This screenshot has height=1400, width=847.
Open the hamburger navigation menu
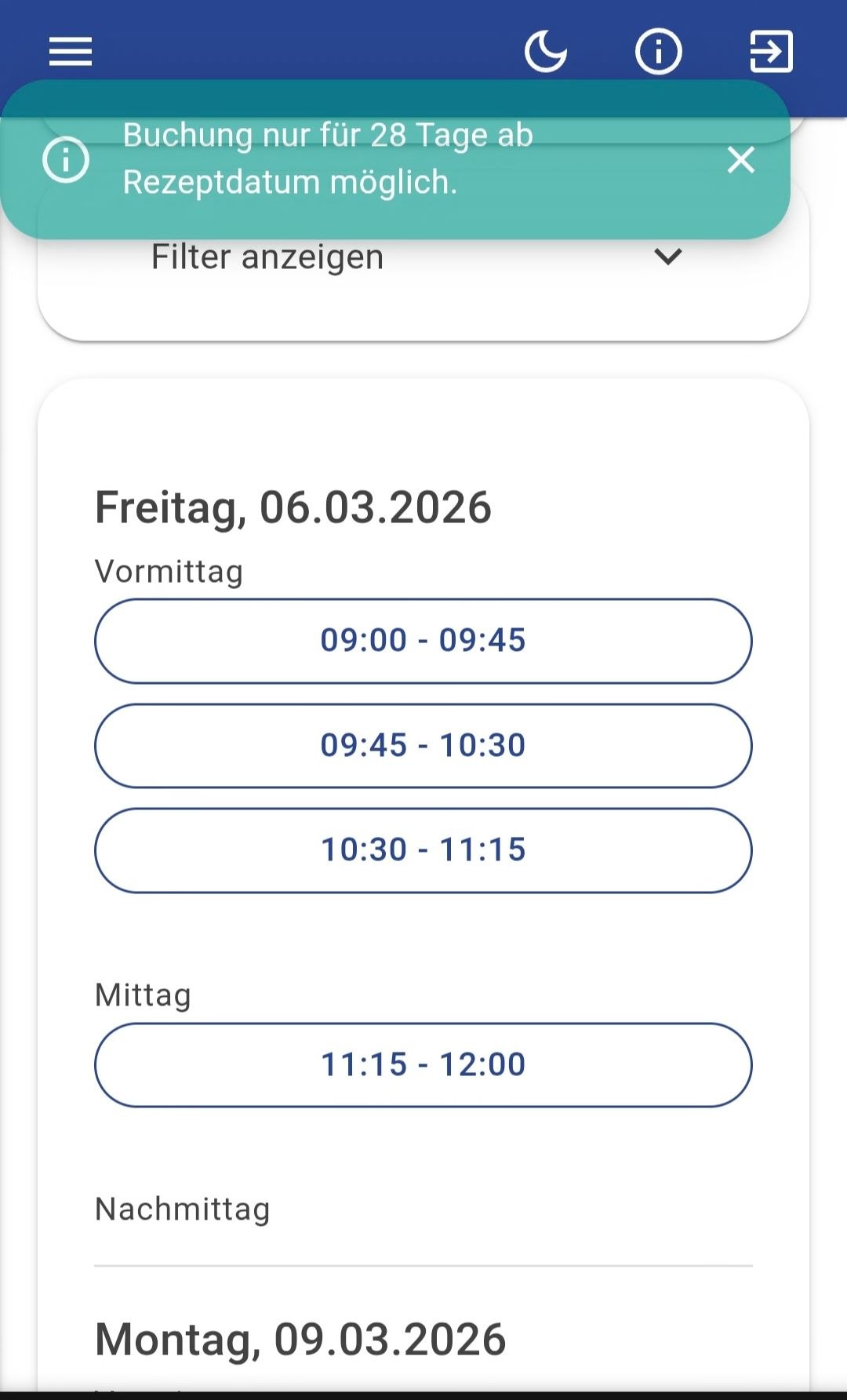tap(71, 52)
